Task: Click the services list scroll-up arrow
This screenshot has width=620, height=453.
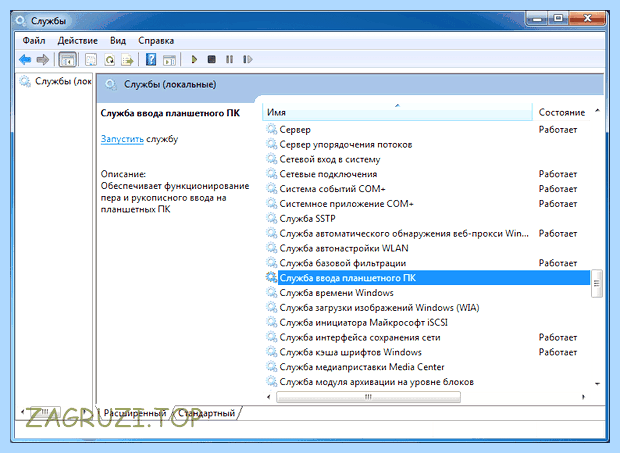Action: [597, 111]
